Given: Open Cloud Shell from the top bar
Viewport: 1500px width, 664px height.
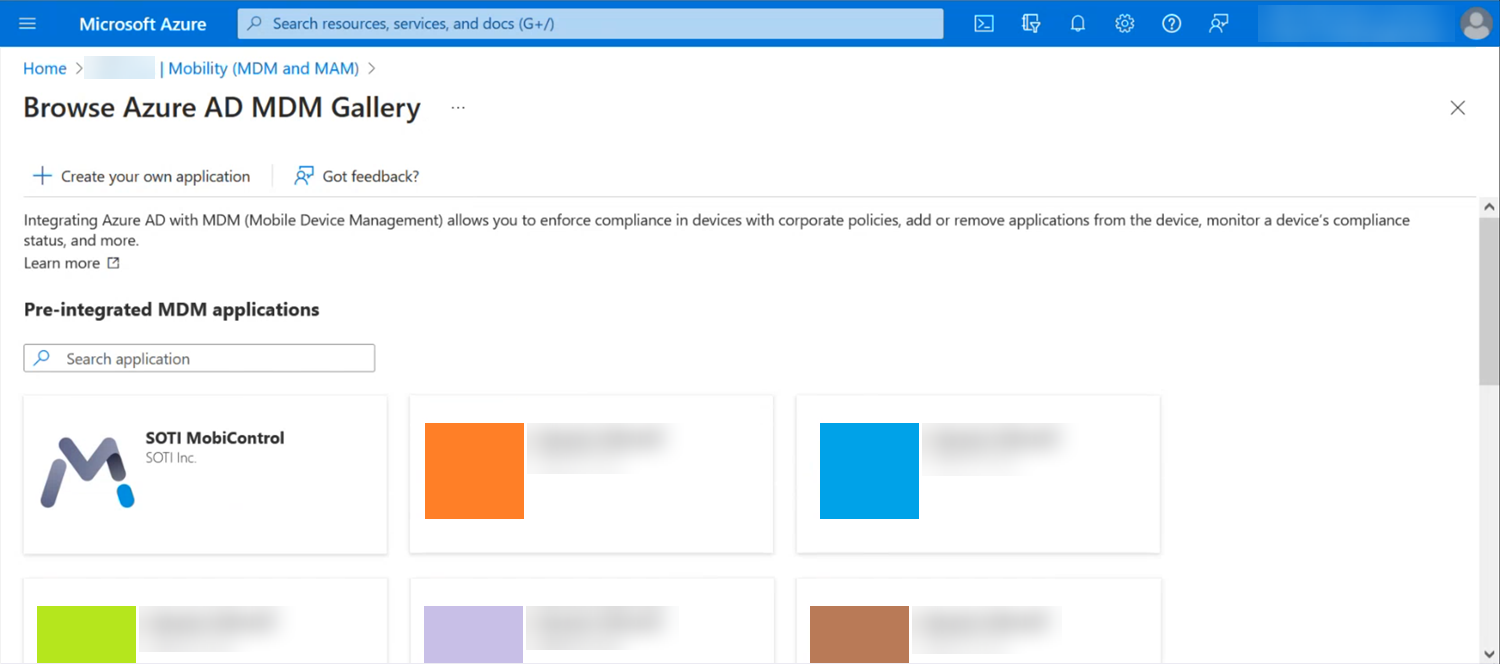Looking at the screenshot, I should (x=984, y=23).
